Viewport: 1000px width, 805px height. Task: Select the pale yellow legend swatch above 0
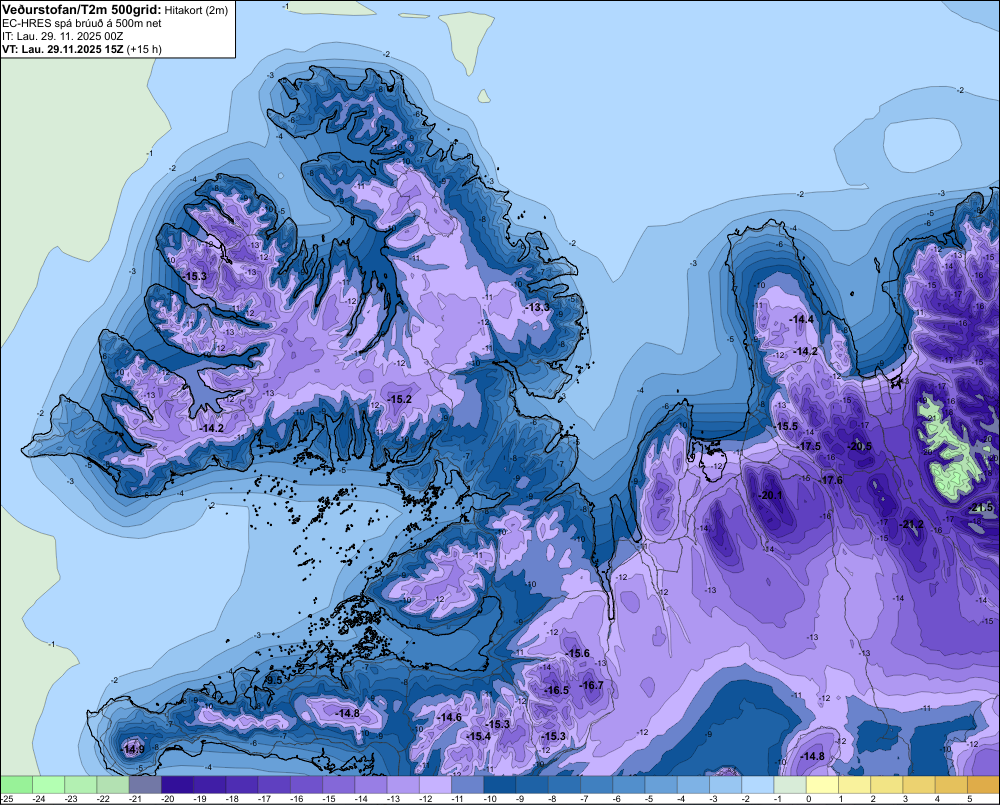coord(822,784)
